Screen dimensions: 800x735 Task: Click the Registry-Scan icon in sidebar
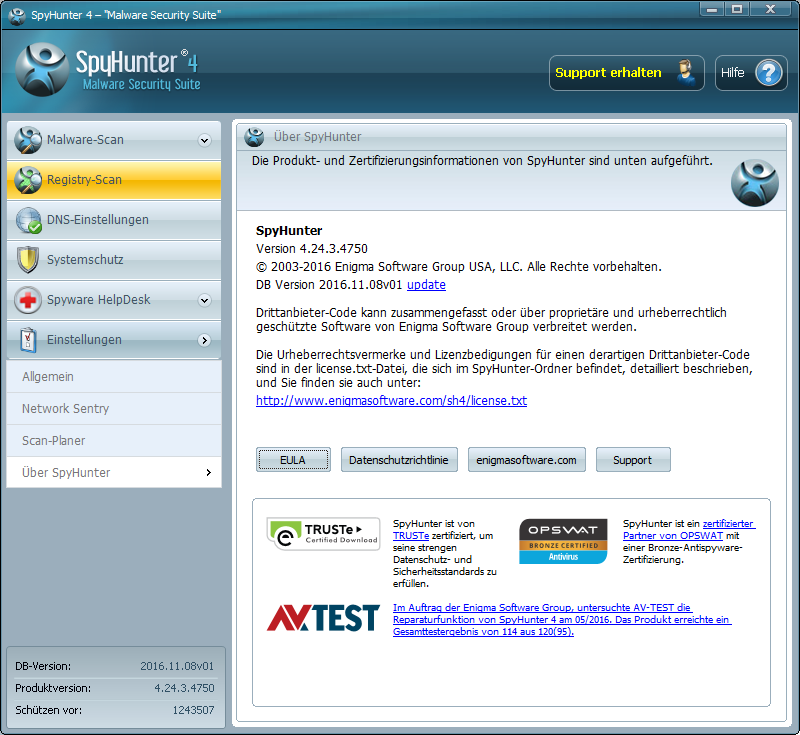[28, 180]
